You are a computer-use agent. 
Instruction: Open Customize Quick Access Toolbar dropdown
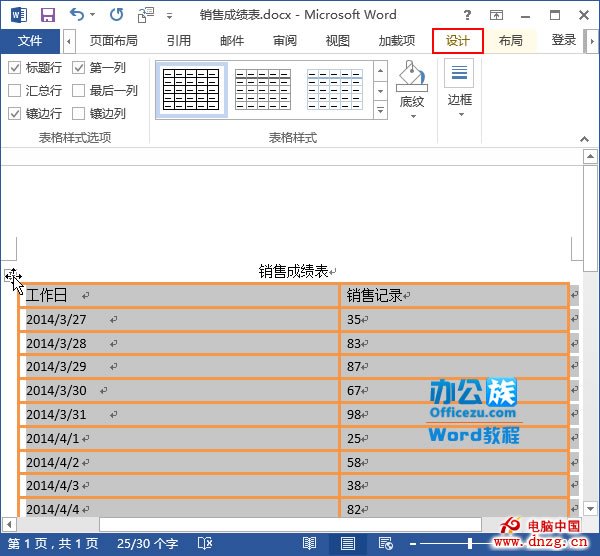pos(169,16)
